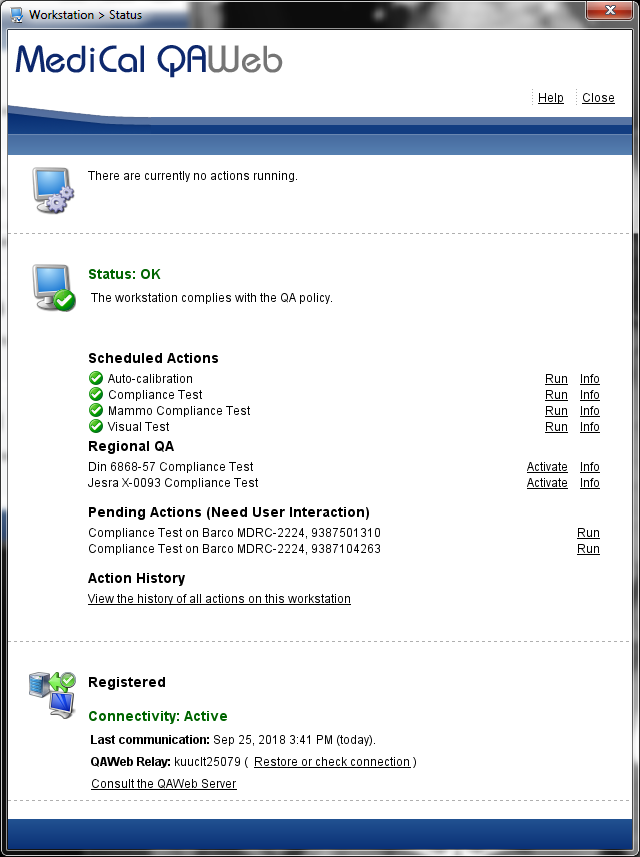Run the Visual Test
The height and width of the screenshot is (857, 640).
(x=556, y=426)
